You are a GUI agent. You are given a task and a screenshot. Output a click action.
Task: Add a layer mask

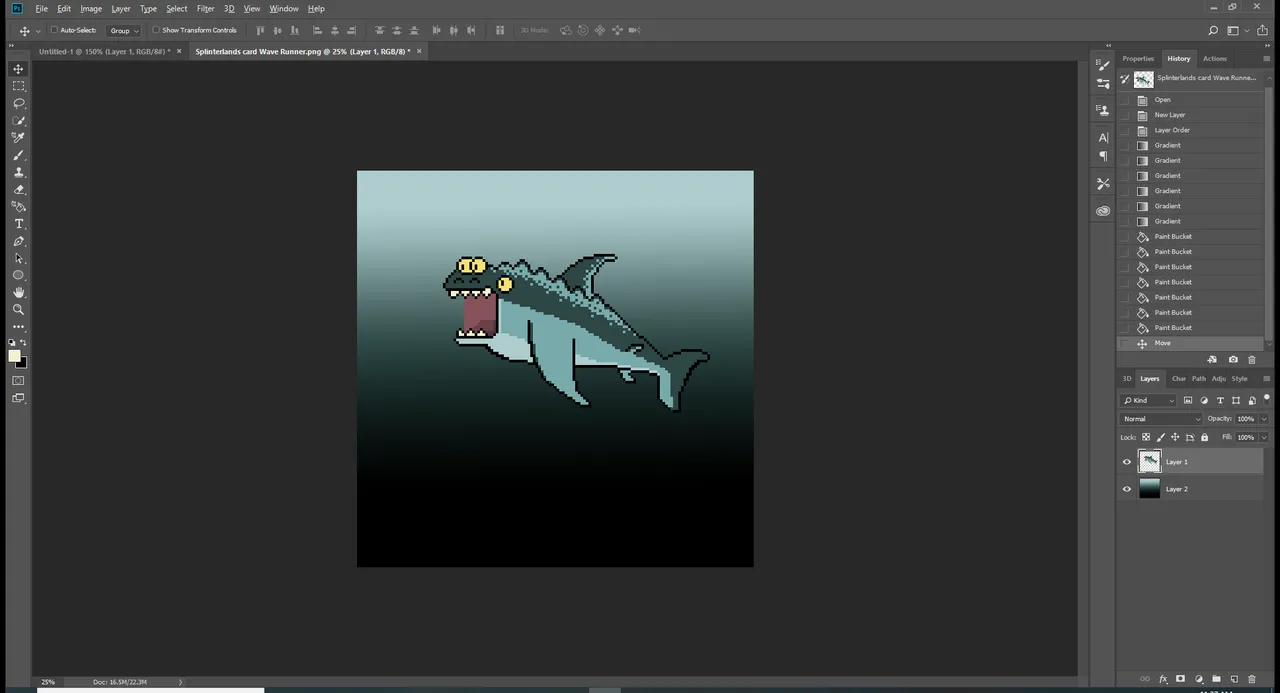tap(1180, 679)
